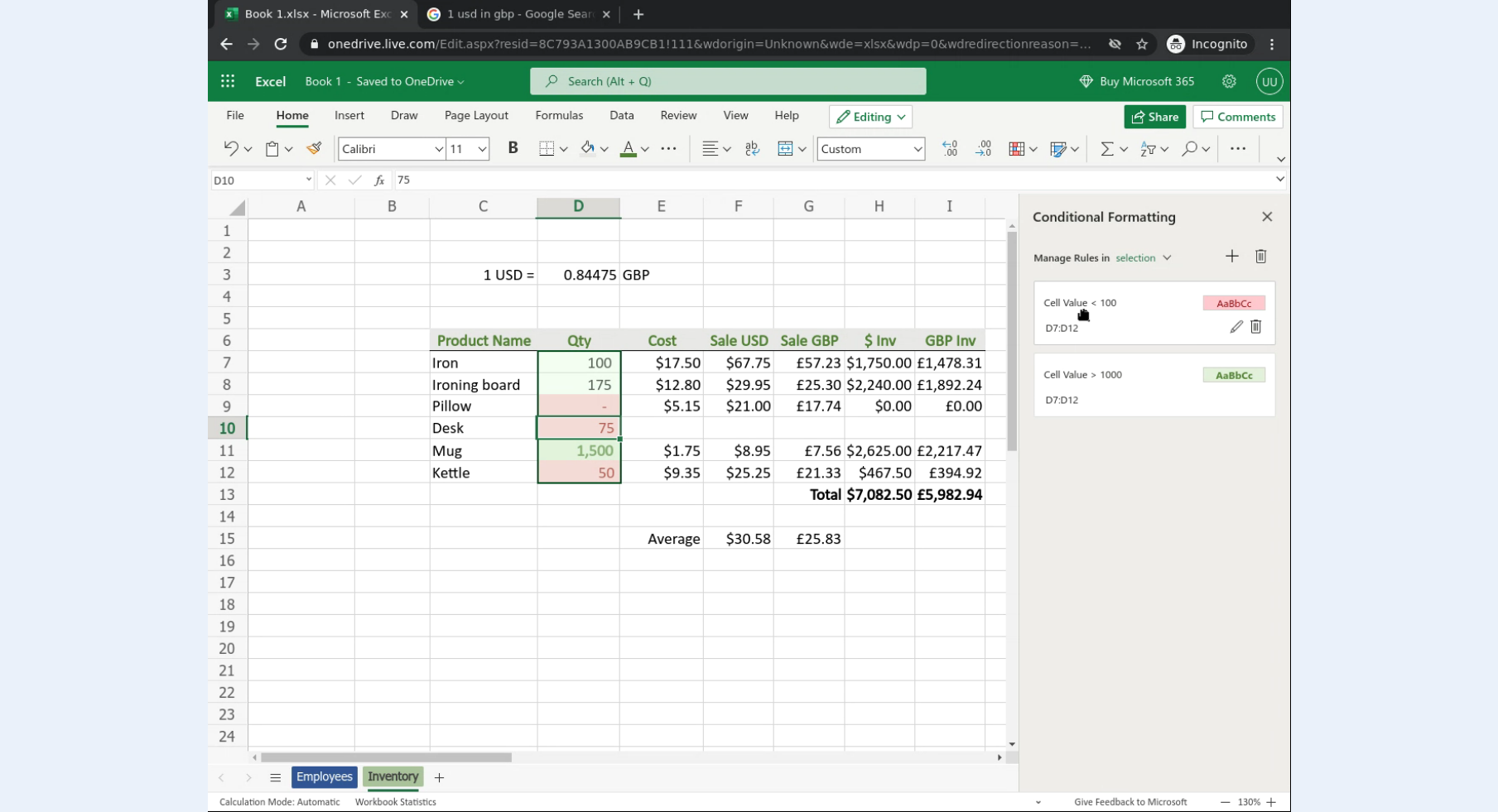Switch to the Formulas ribbon tab

(x=559, y=115)
